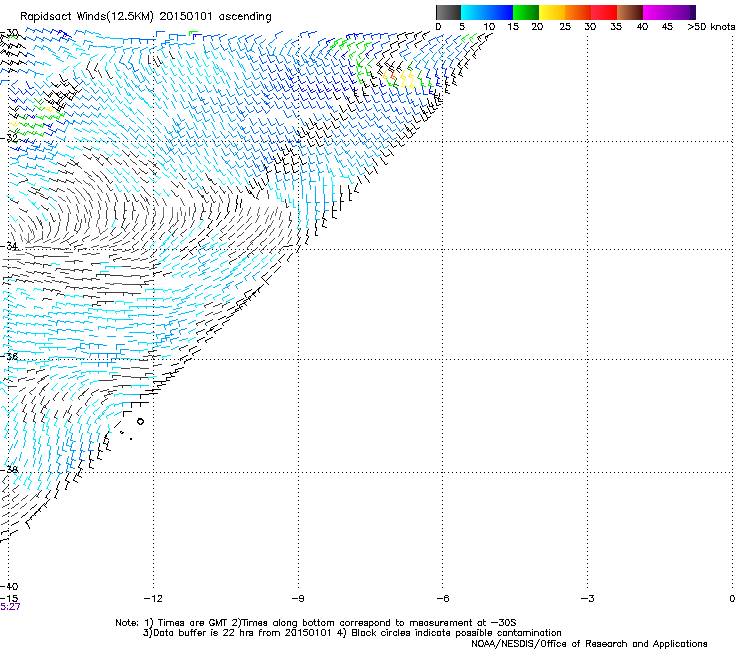Select the yellow 20-25 knots legend color
The width and height of the screenshot is (740, 650).
click(x=552, y=12)
